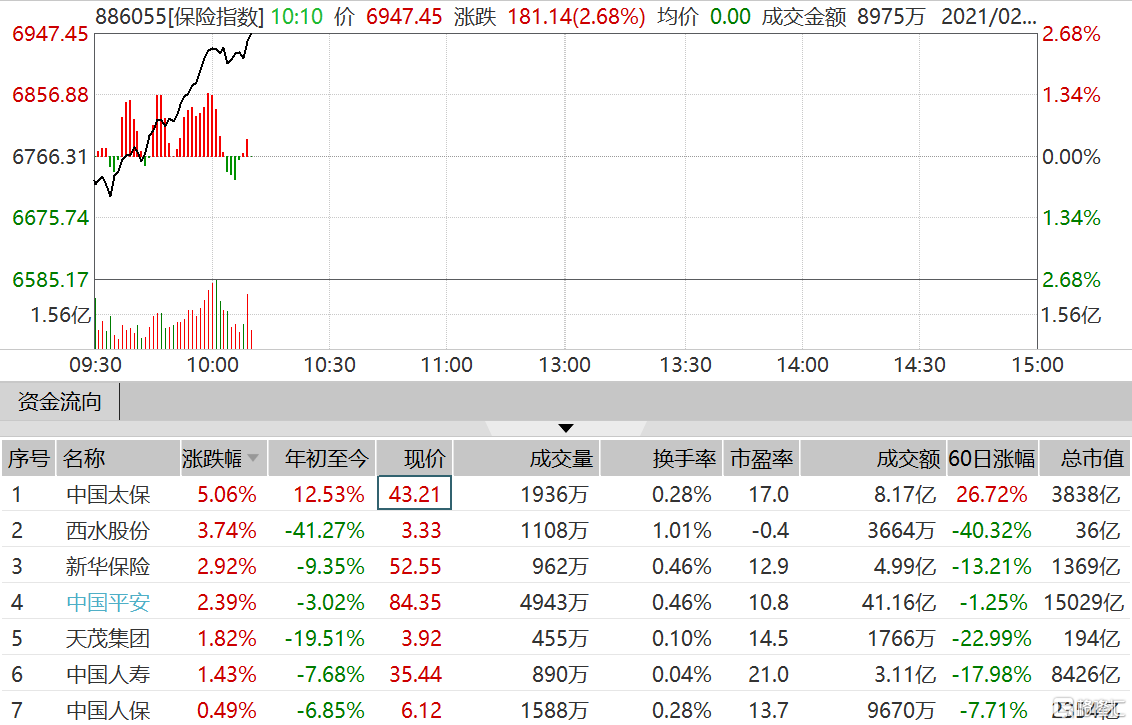Click the 12.53% year-to-date value
This screenshot has height=725, width=1132.
328,495
